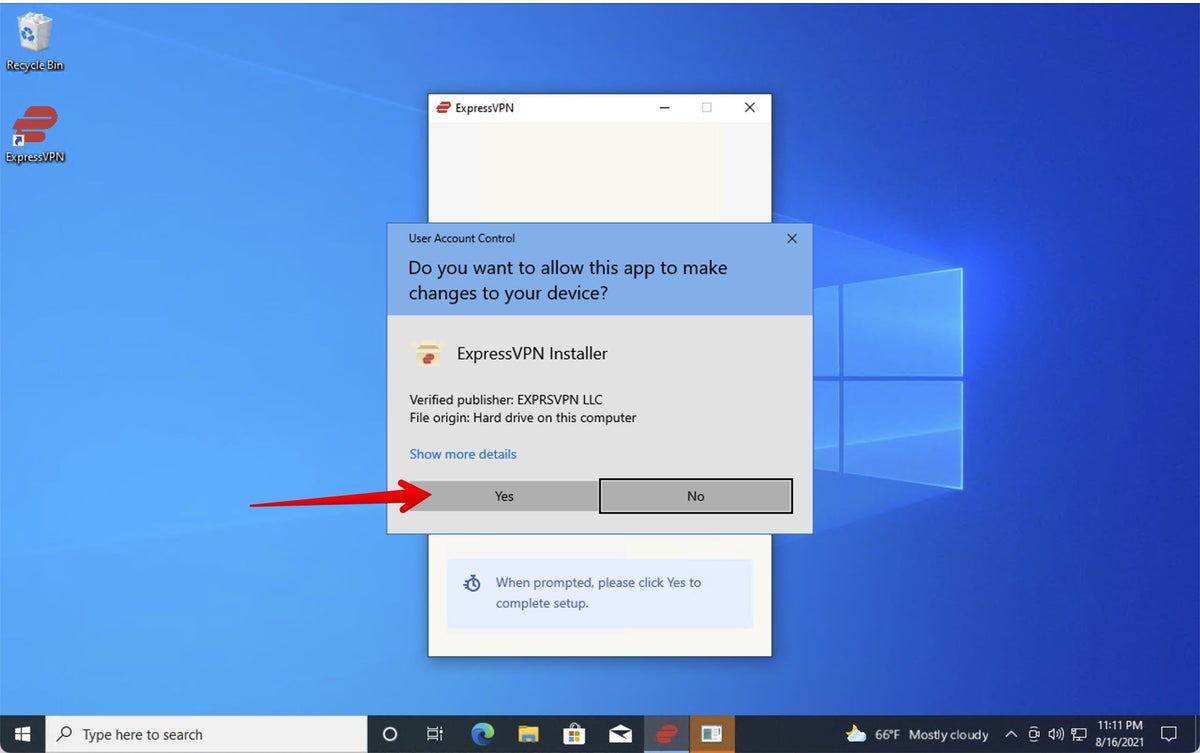Screen dimensions: 1200x753
Task: Click the installer icon next to ExpressVPN on the taskbar
Action: pos(712,734)
